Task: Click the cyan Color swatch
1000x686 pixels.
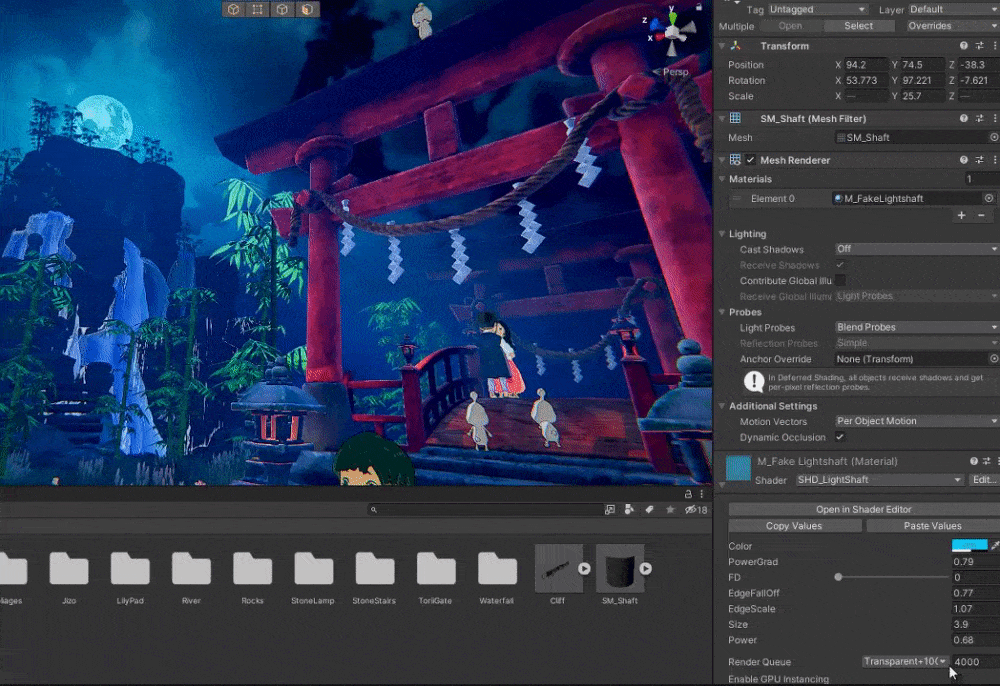Action: 968,546
